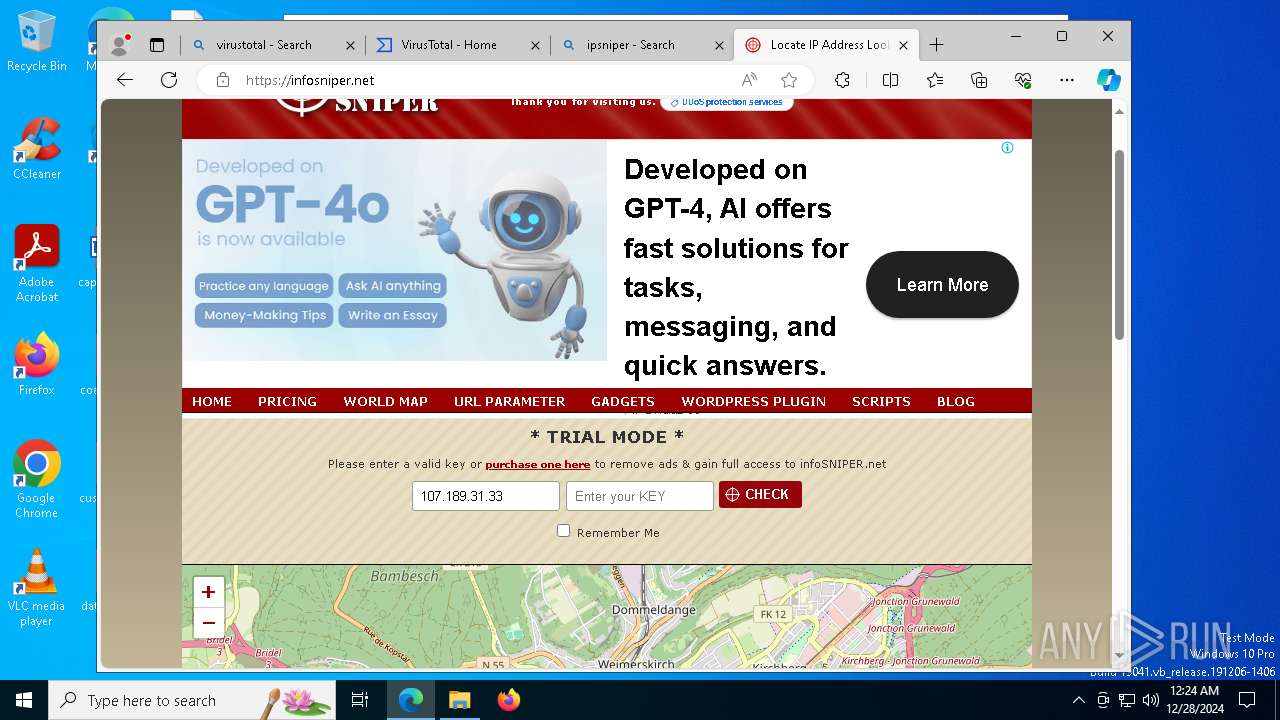Open the URL PARAMETER menu item

click(509, 401)
